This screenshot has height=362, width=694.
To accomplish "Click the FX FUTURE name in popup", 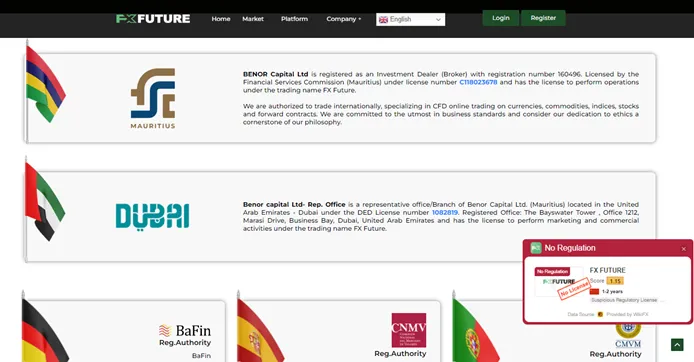I will [x=608, y=270].
